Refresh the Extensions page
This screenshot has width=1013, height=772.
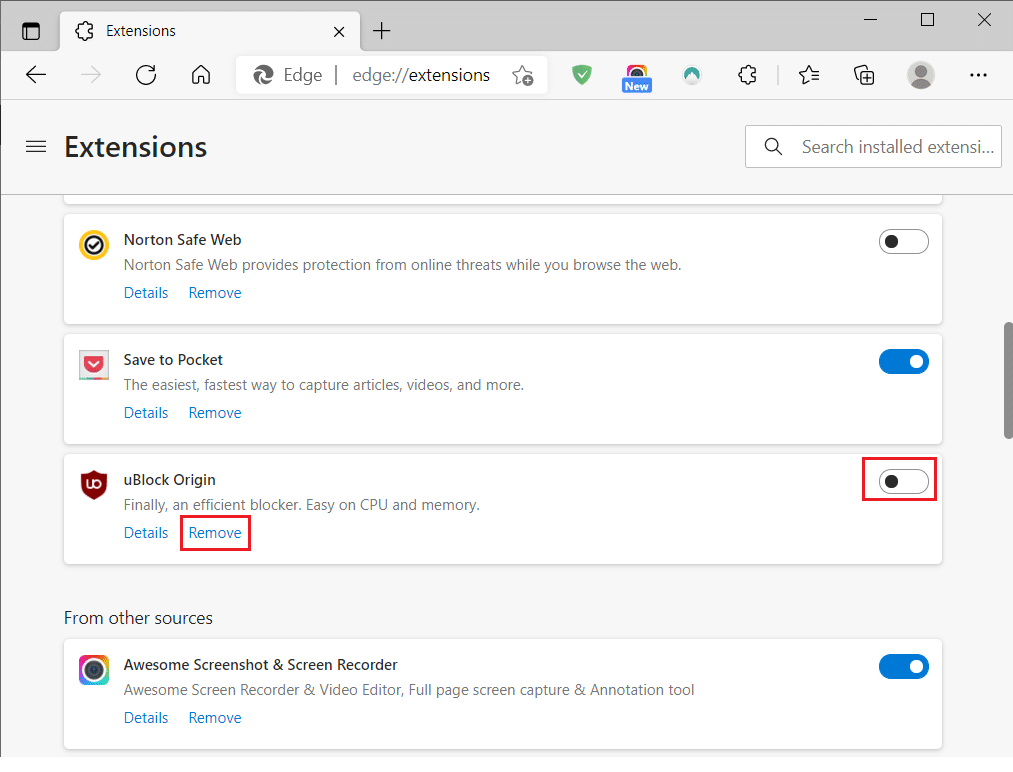click(x=146, y=74)
